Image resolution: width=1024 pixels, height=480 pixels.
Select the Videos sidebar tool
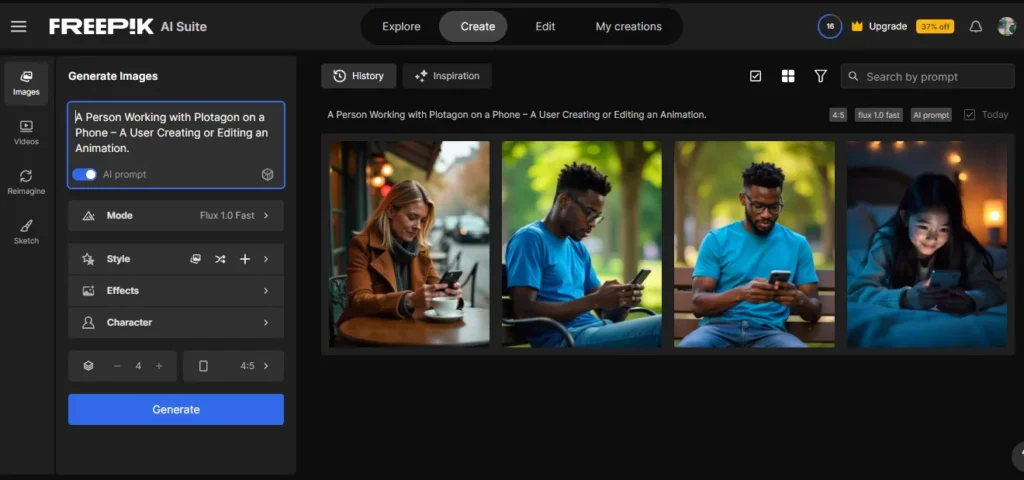[x=26, y=133]
